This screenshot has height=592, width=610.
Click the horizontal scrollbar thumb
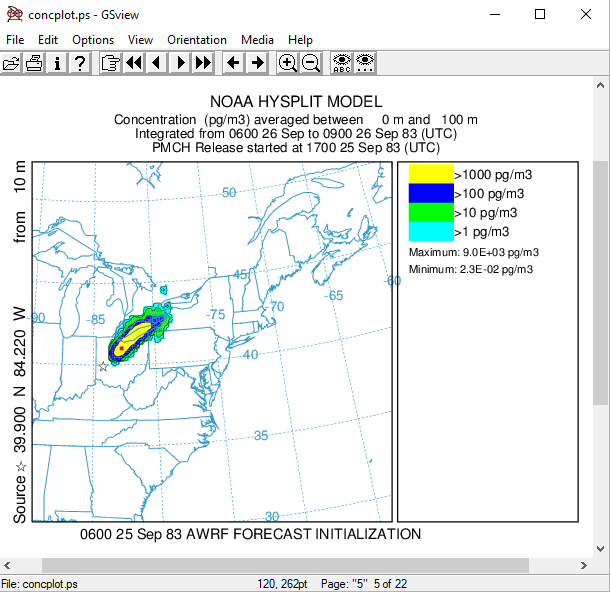[x=285, y=565]
